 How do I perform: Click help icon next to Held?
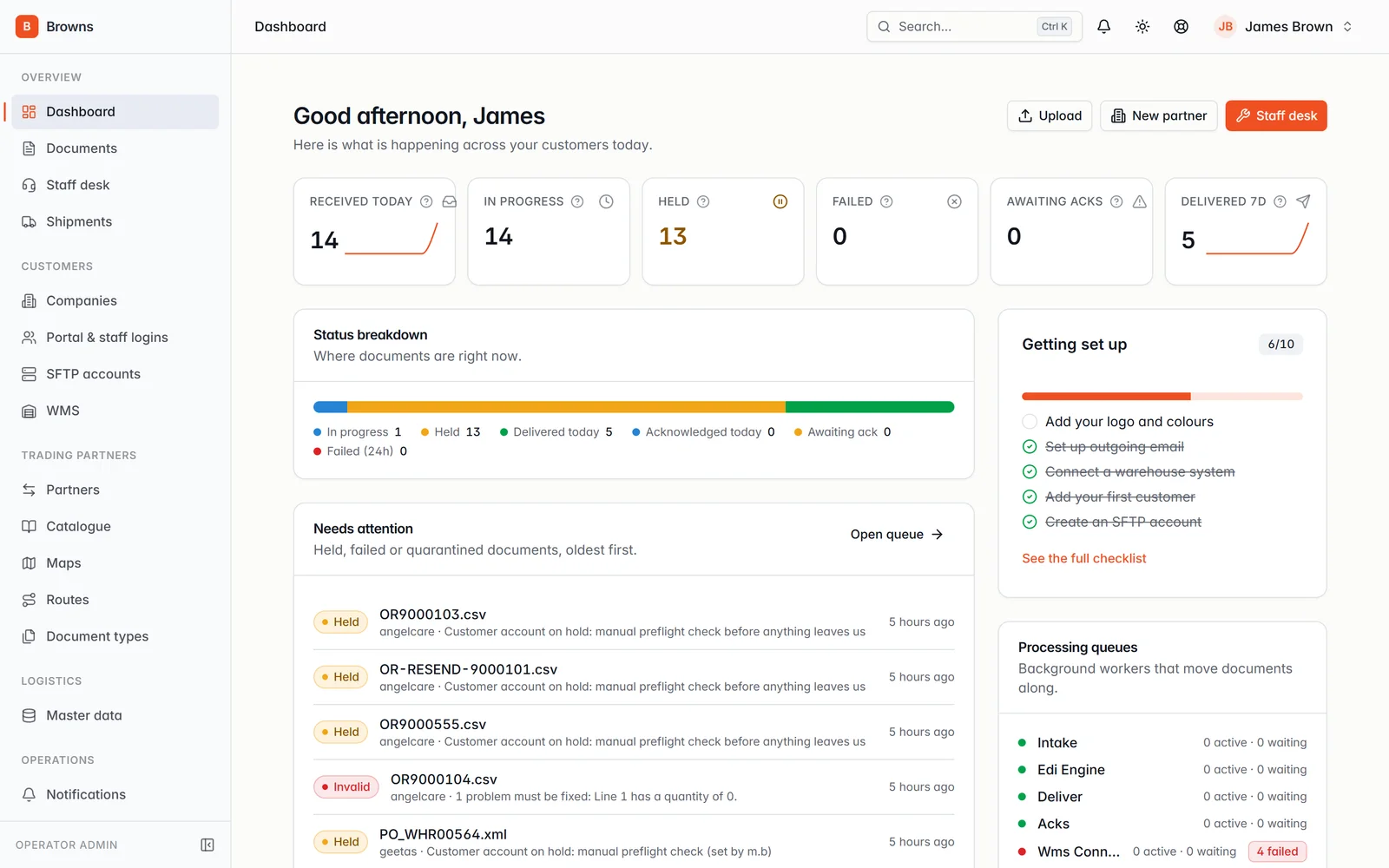click(x=703, y=201)
